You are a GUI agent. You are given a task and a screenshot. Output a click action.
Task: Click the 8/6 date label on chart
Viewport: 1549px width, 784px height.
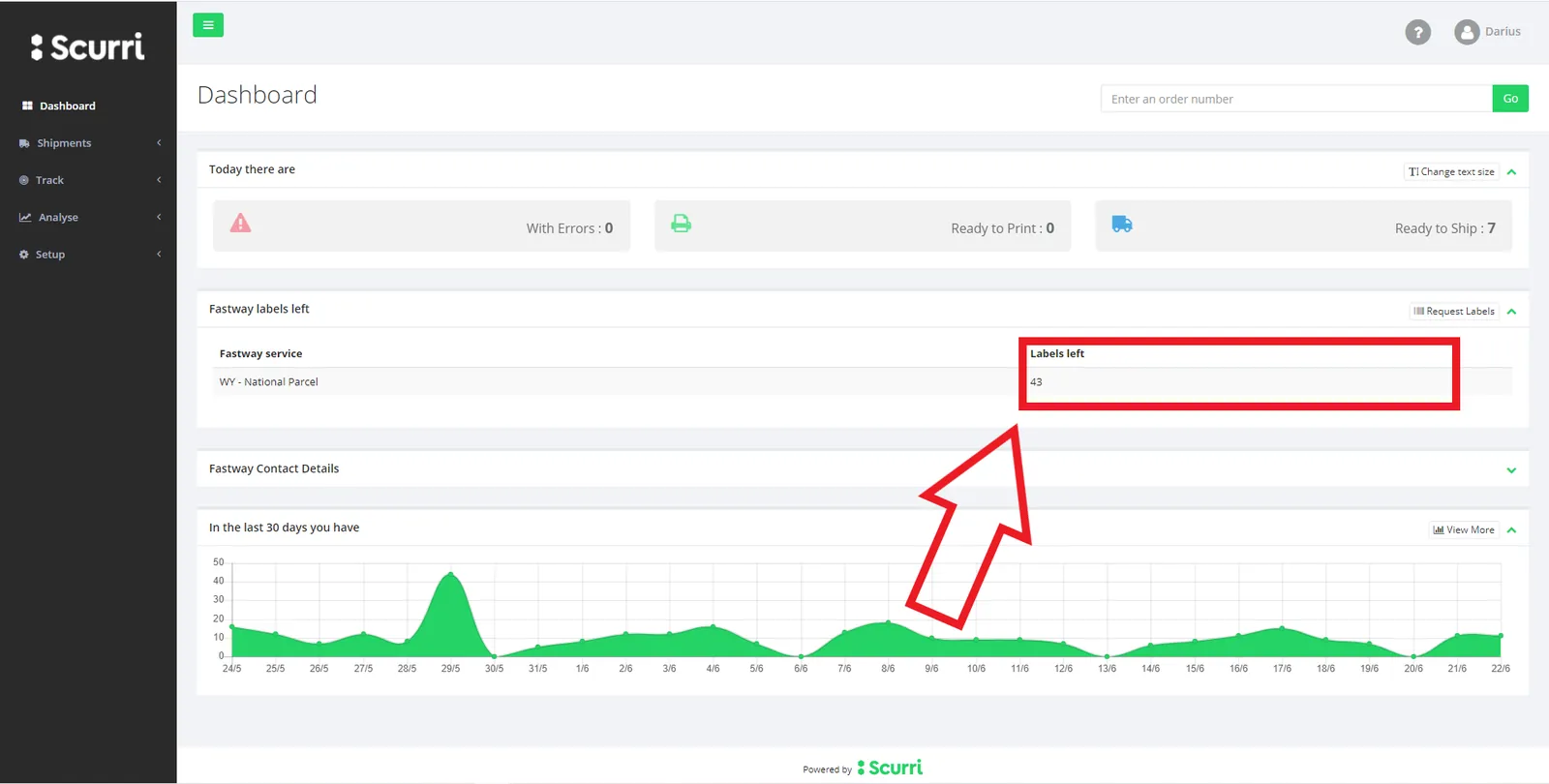pyautogui.click(x=888, y=669)
